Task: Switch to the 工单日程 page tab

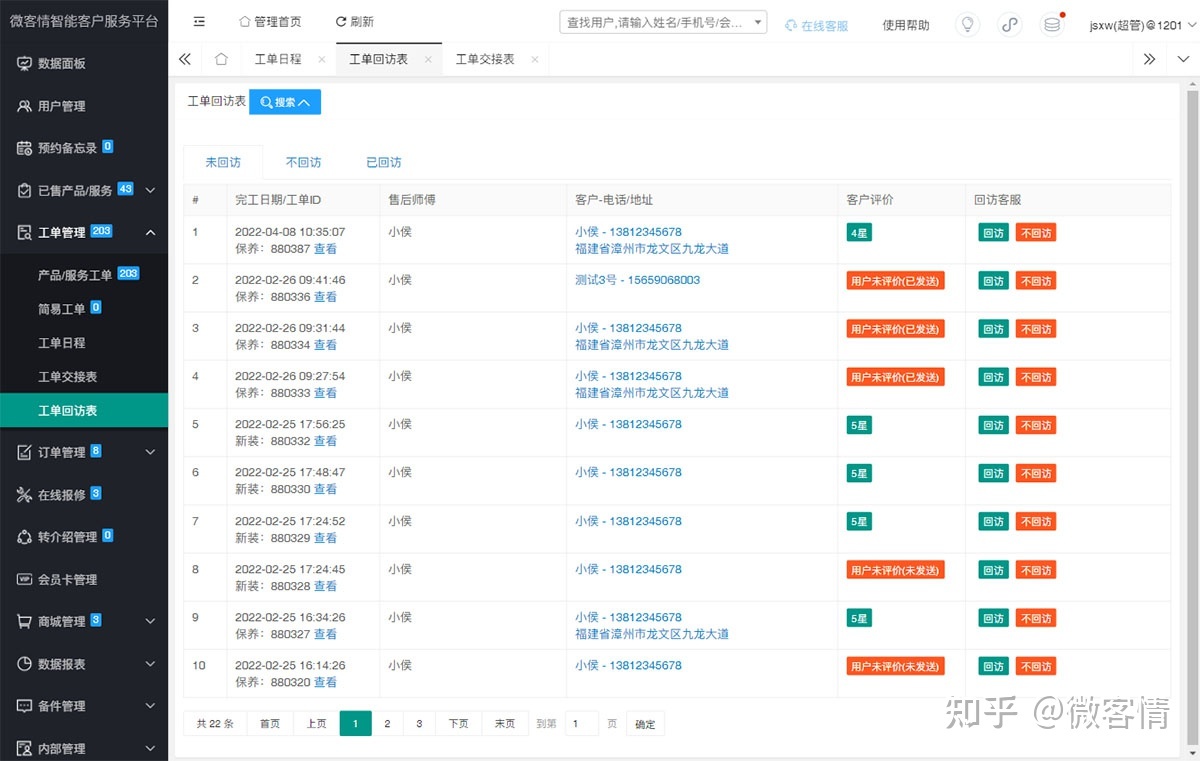Action: pyautogui.click(x=278, y=59)
